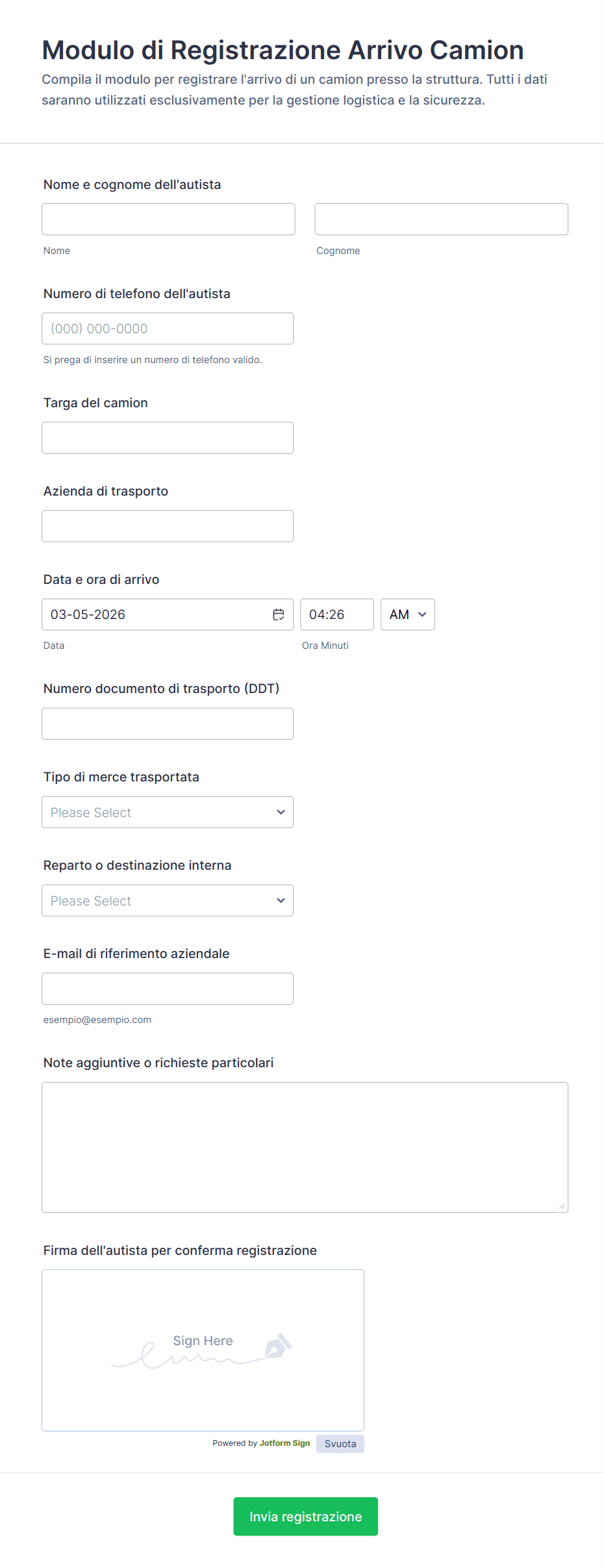Click the Sign Here signature pad
The height and width of the screenshot is (1568, 604).
coord(203,1377)
